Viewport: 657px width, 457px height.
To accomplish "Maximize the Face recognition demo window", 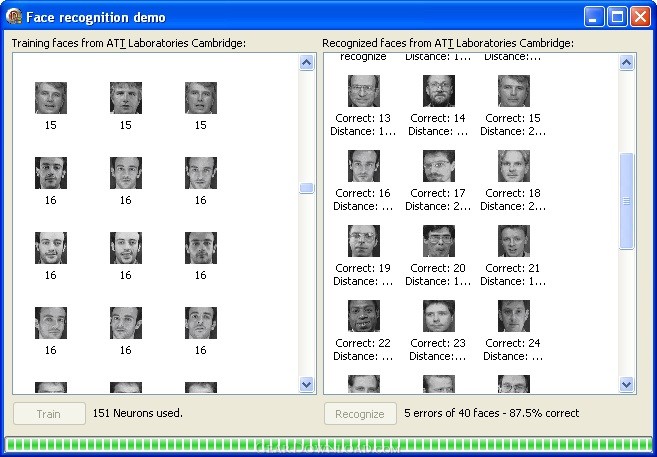I will (617, 17).
